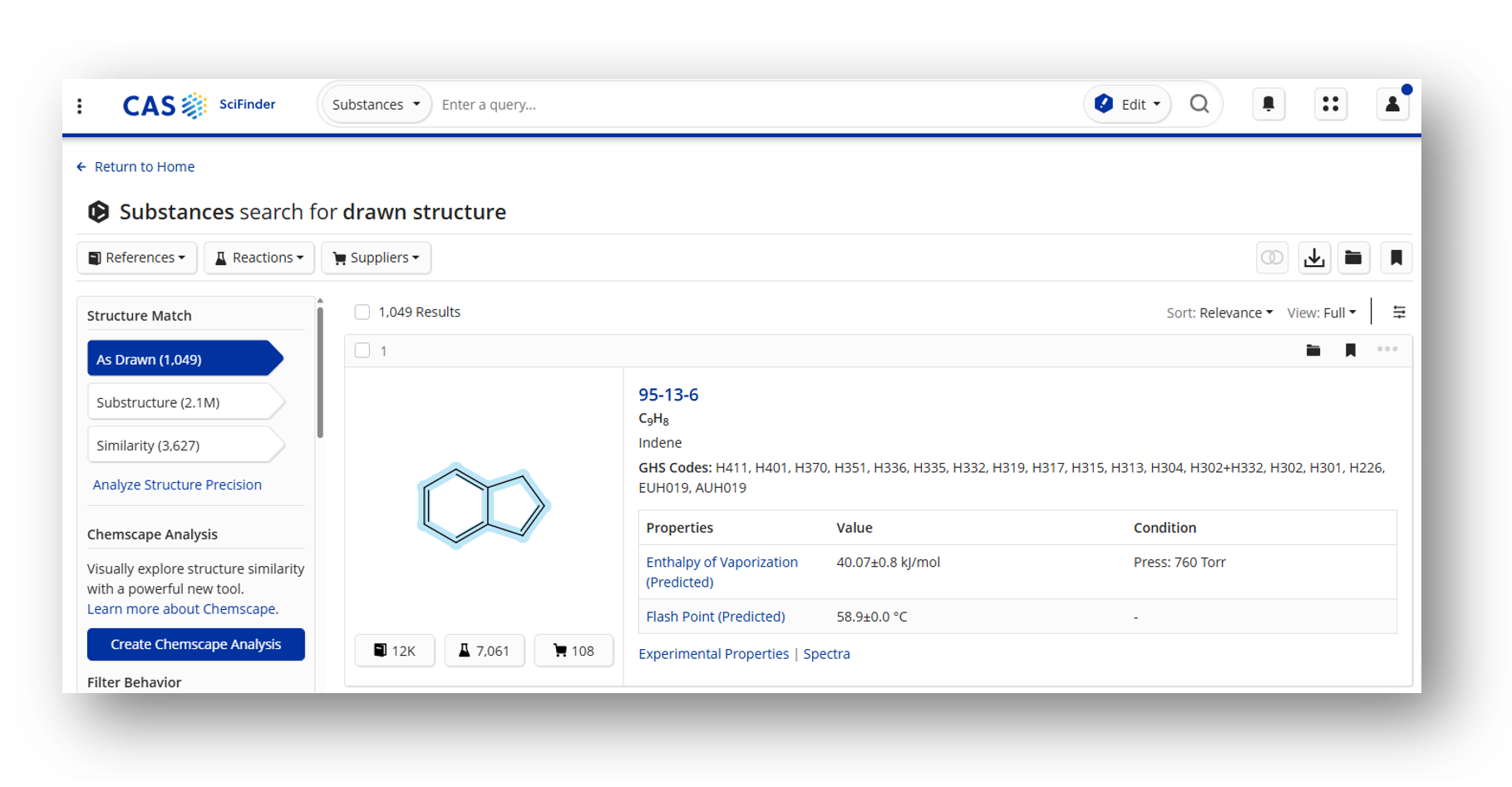Check the 1,049 Results select-all checkbox
The width and height of the screenshot is (1512, 787).
click(x=362, y=312)
